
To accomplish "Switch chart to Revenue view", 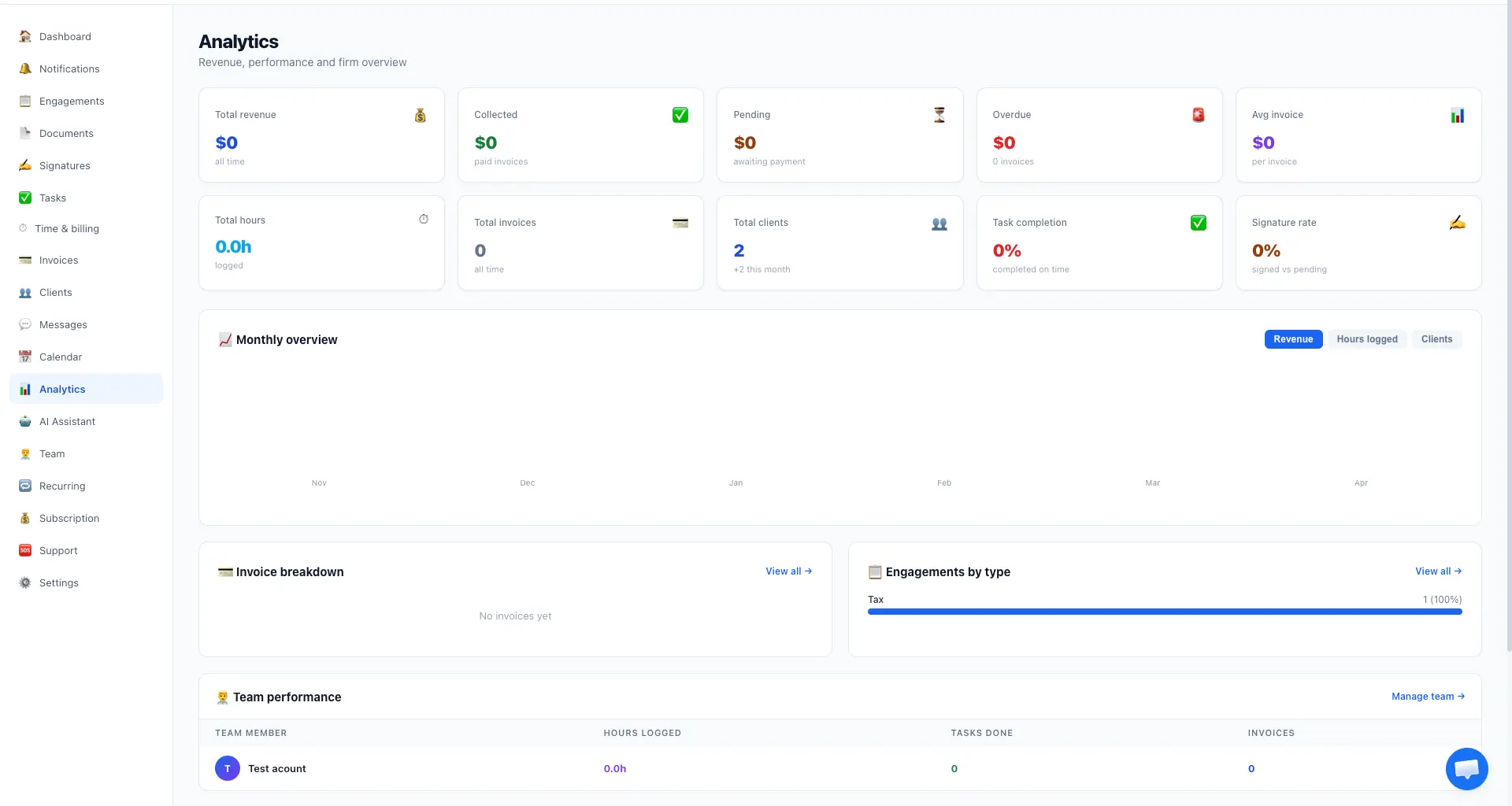I will click(1293, 339).
